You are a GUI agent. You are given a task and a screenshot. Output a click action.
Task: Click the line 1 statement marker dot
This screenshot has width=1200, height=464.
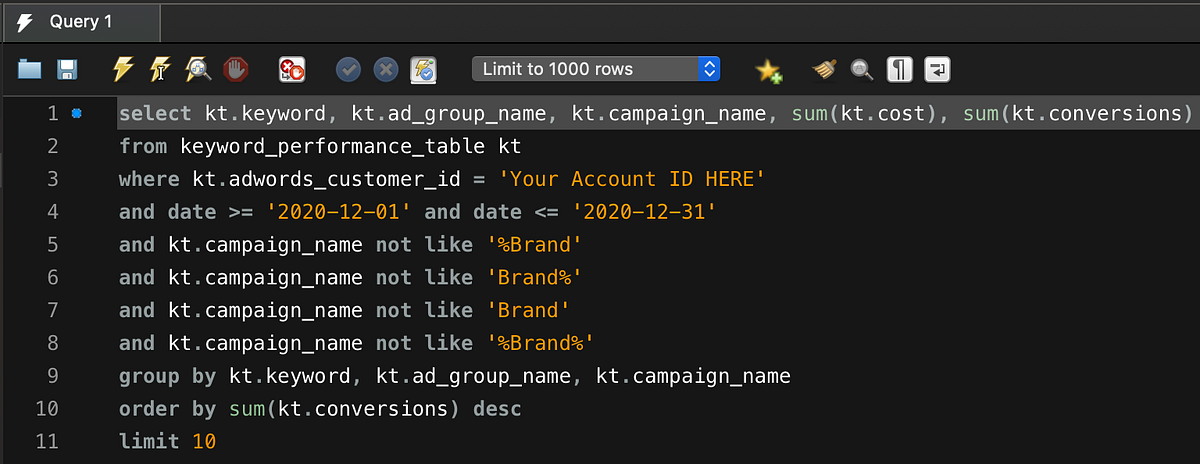[x=78, y=113]
